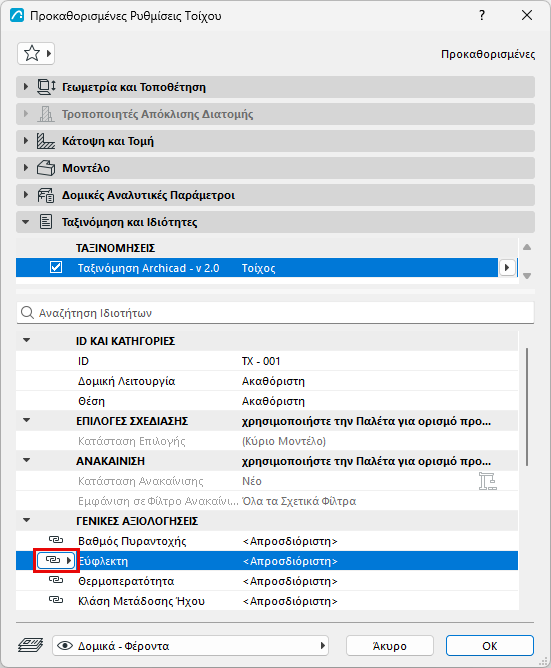The height and width of the screenshot is (668, 551).
Task: Click the Archicad logo in title bar
Action: pyautogui.click(x=17, y=16)
